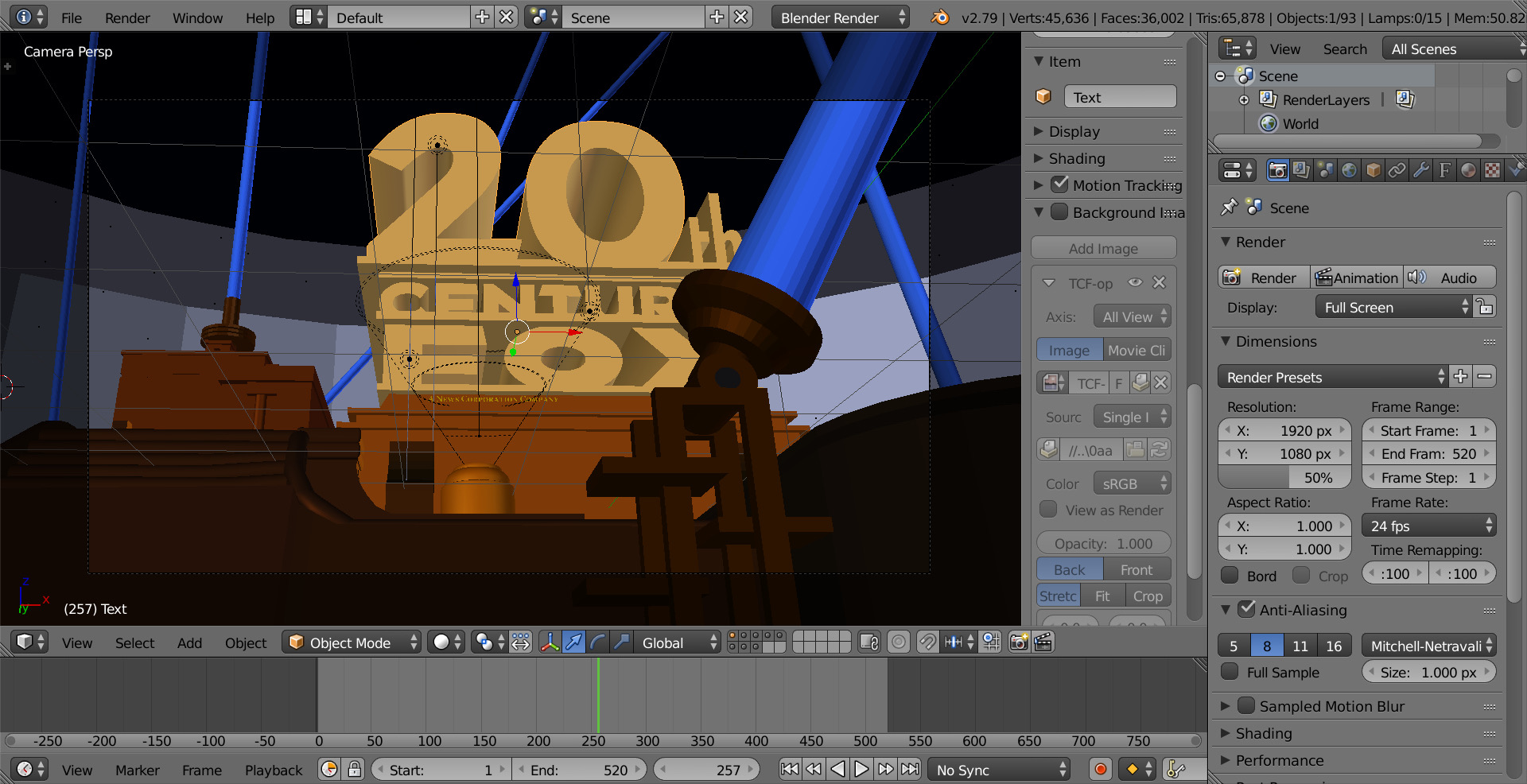Open the Render properties camera tab
Viewport: 1527px width, 784px height.
tap(1277, 170)
